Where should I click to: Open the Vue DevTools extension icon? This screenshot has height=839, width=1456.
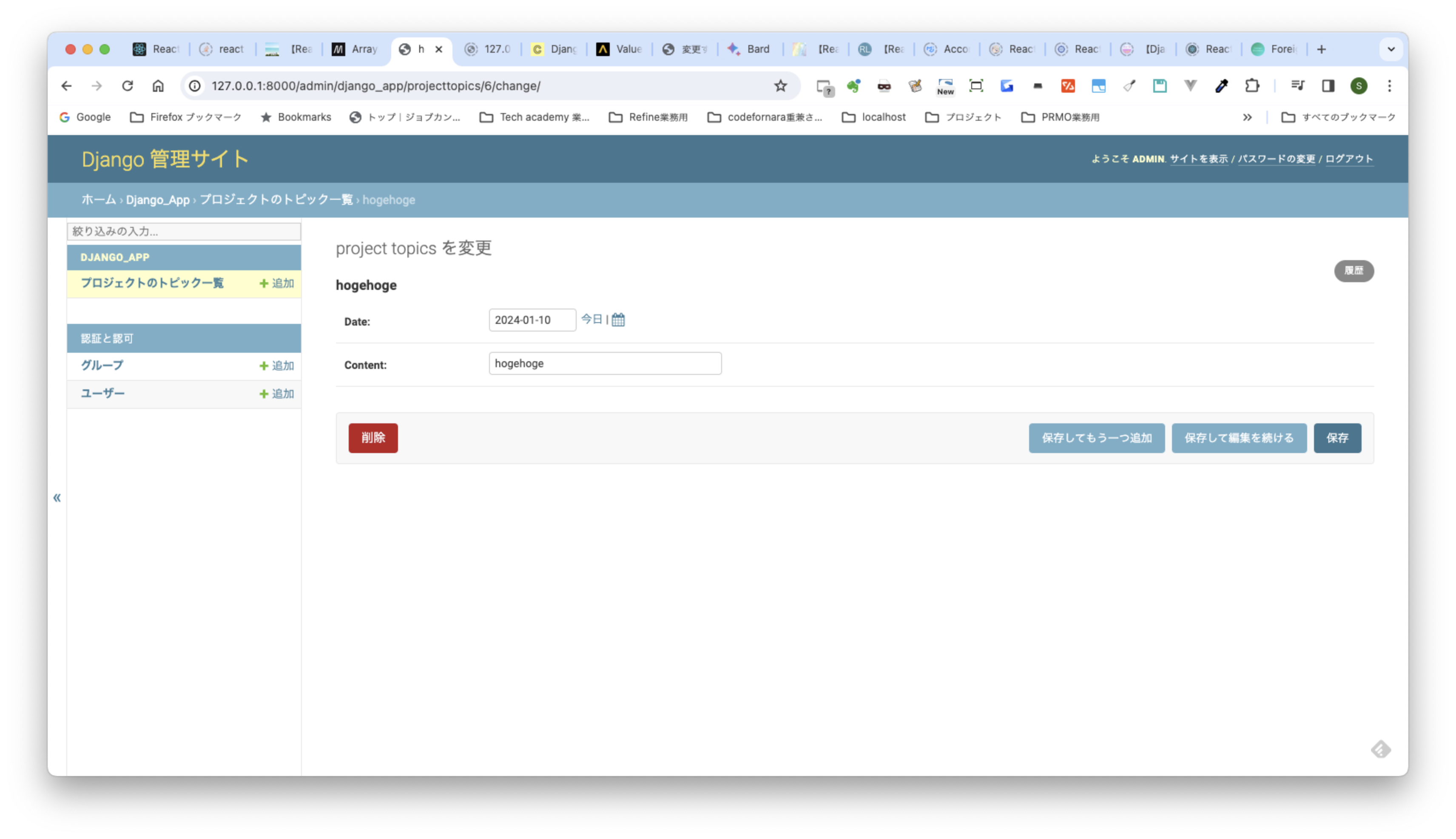1190,86
